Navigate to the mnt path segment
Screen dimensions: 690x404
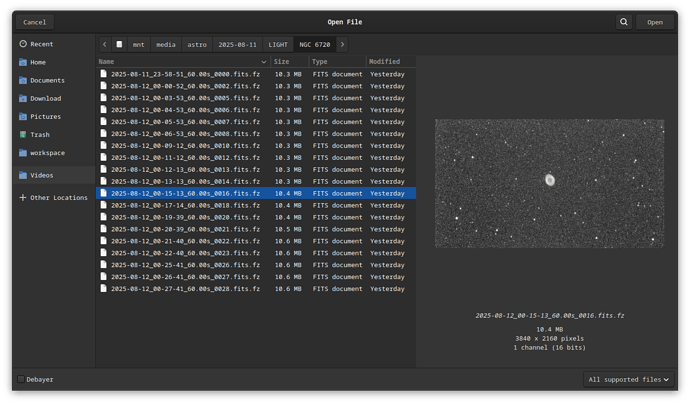click(139, 44)
